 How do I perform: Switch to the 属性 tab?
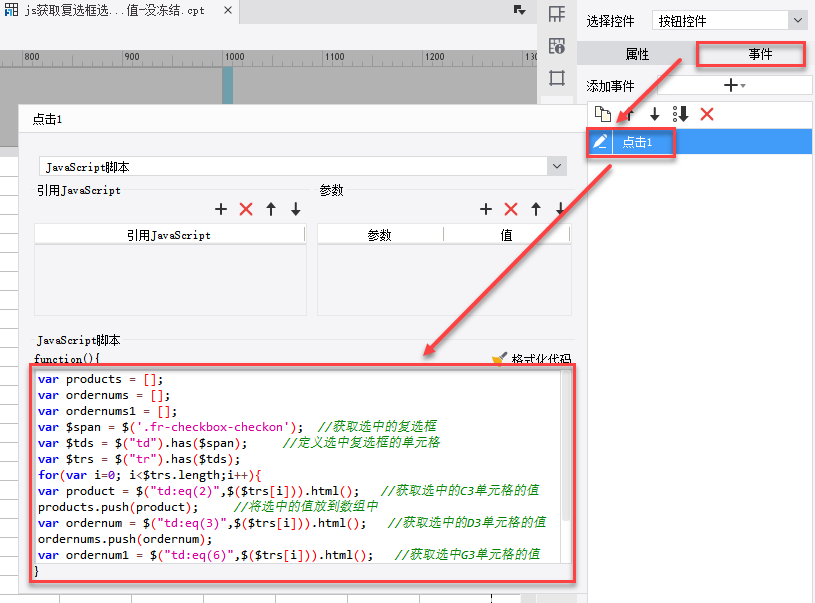[637, 54]
